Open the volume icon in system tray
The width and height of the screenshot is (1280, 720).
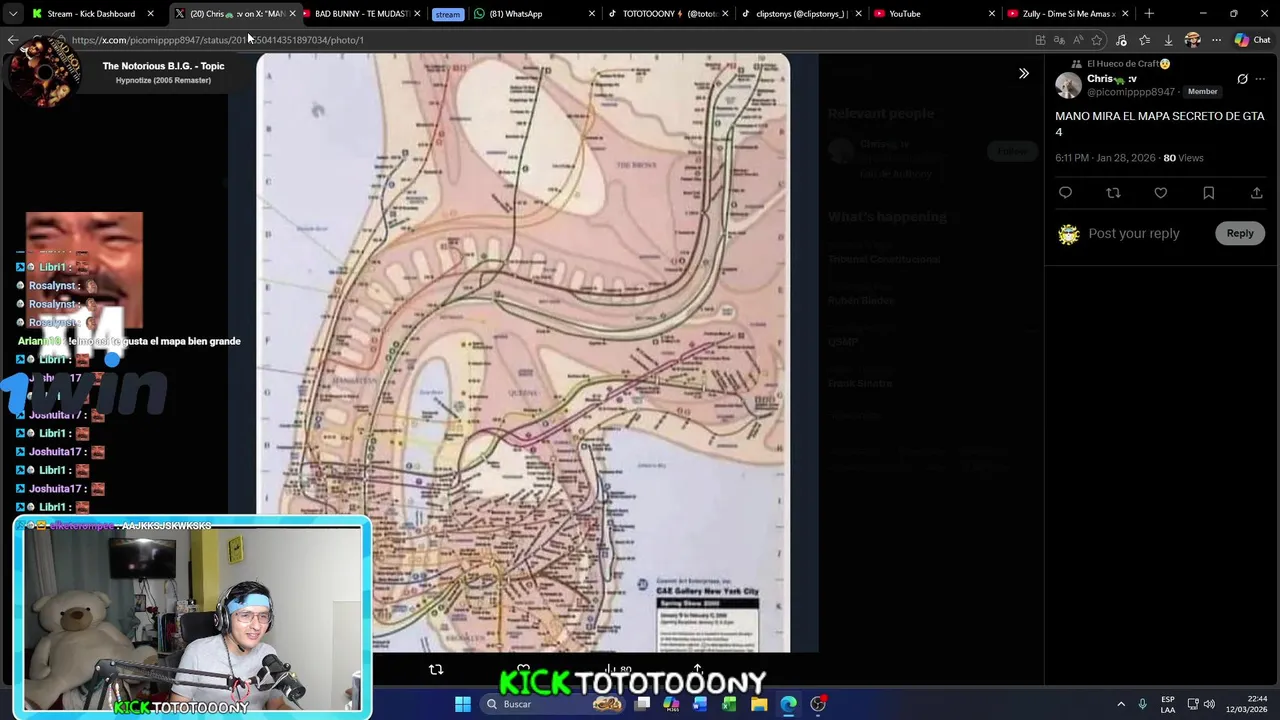pyautogui.click(x=1209, y=704)
